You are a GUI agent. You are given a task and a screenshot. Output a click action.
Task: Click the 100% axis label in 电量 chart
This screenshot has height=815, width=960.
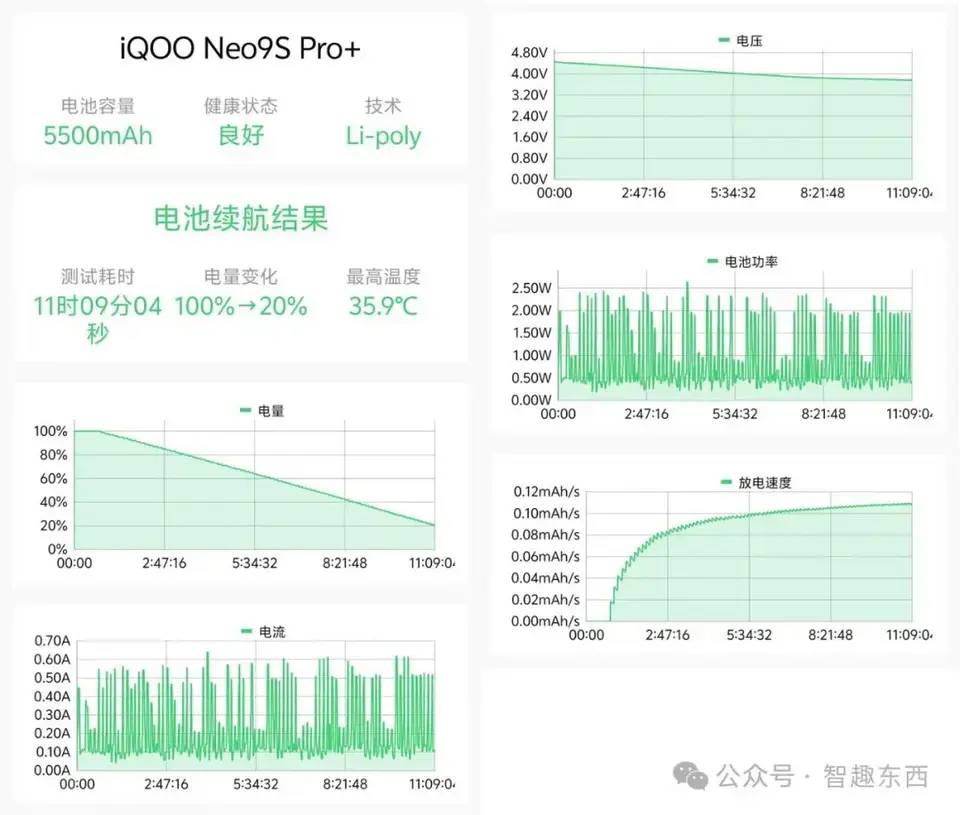(50, 432)
